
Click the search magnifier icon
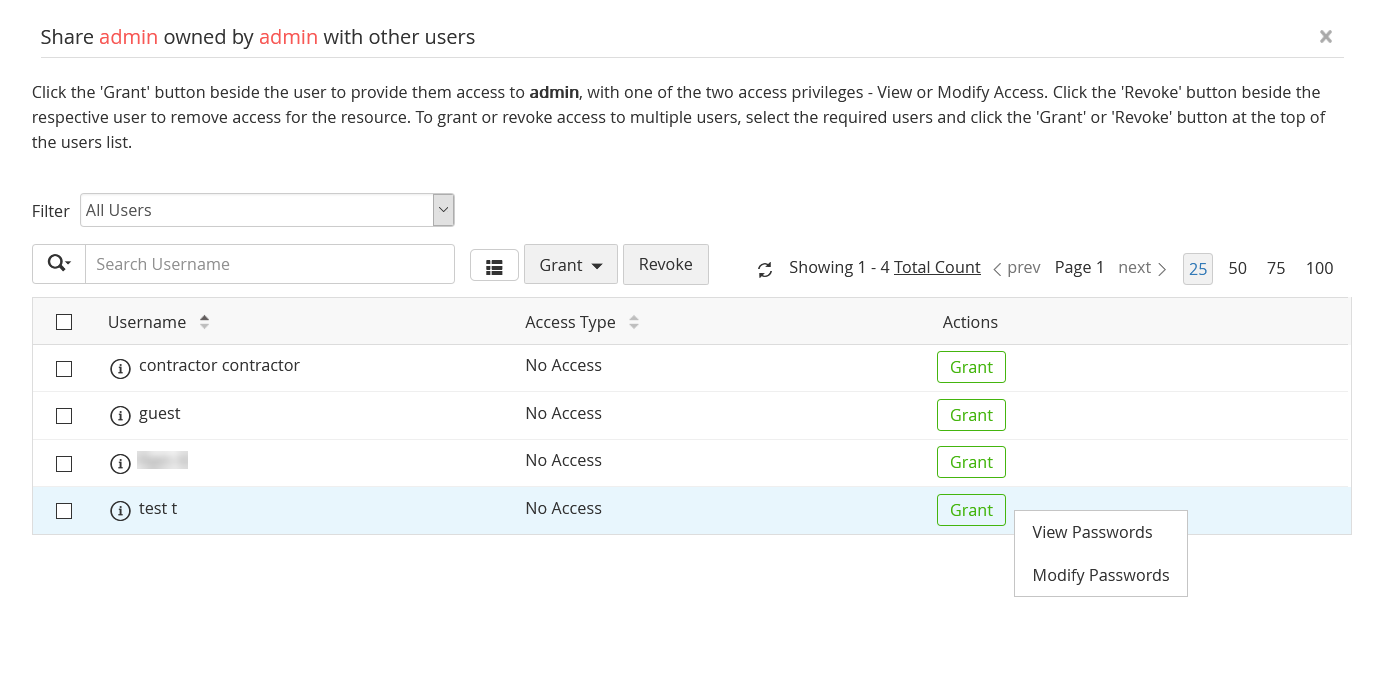59,264
